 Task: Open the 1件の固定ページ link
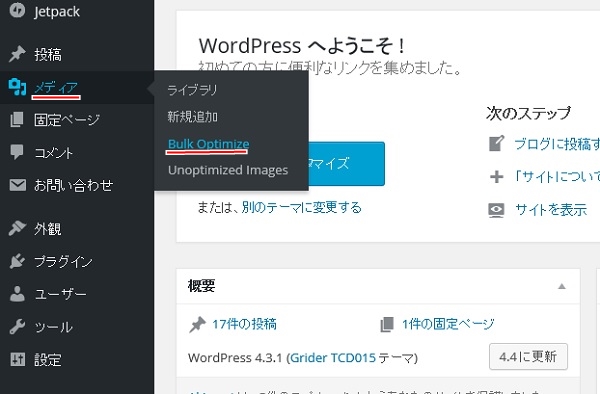coord(448,324)
